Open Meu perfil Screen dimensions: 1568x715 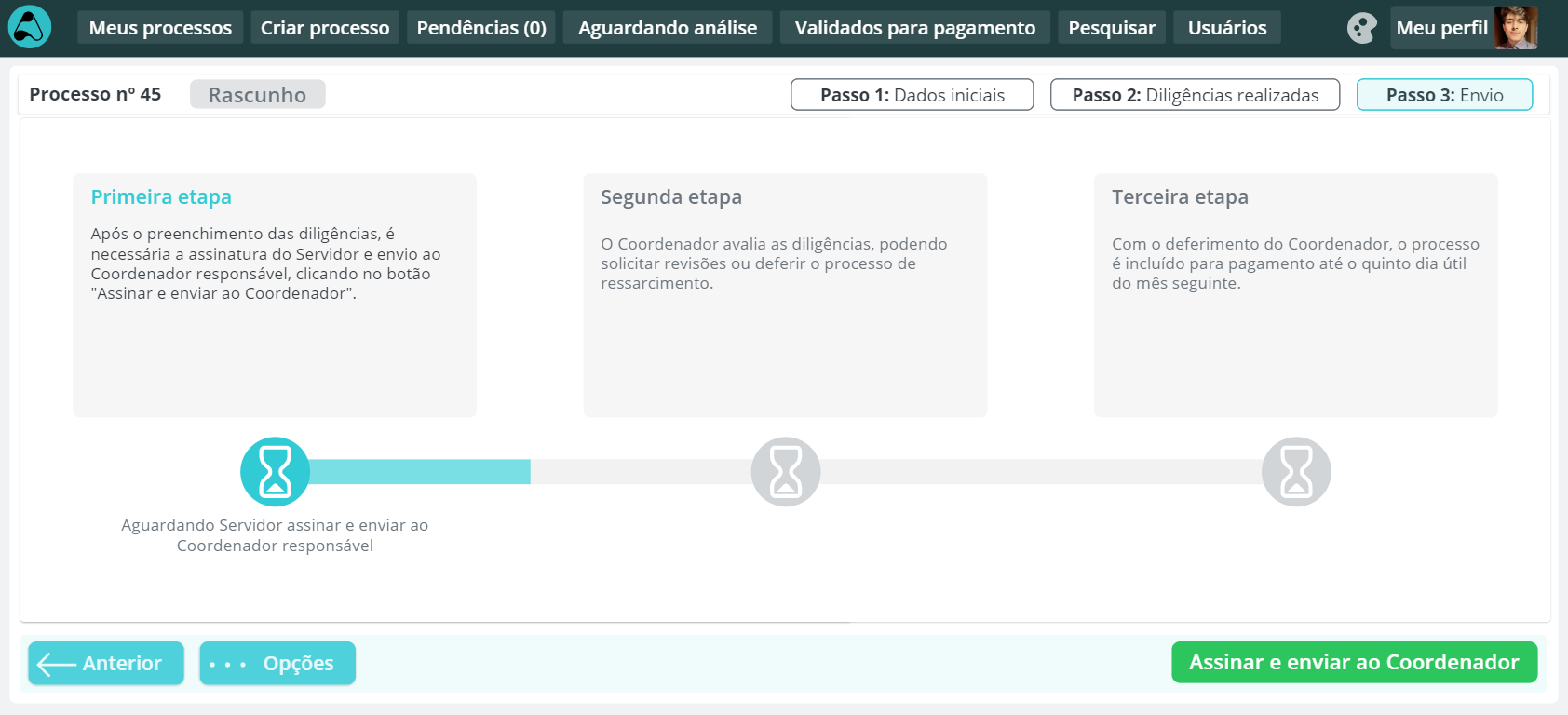1441,28
